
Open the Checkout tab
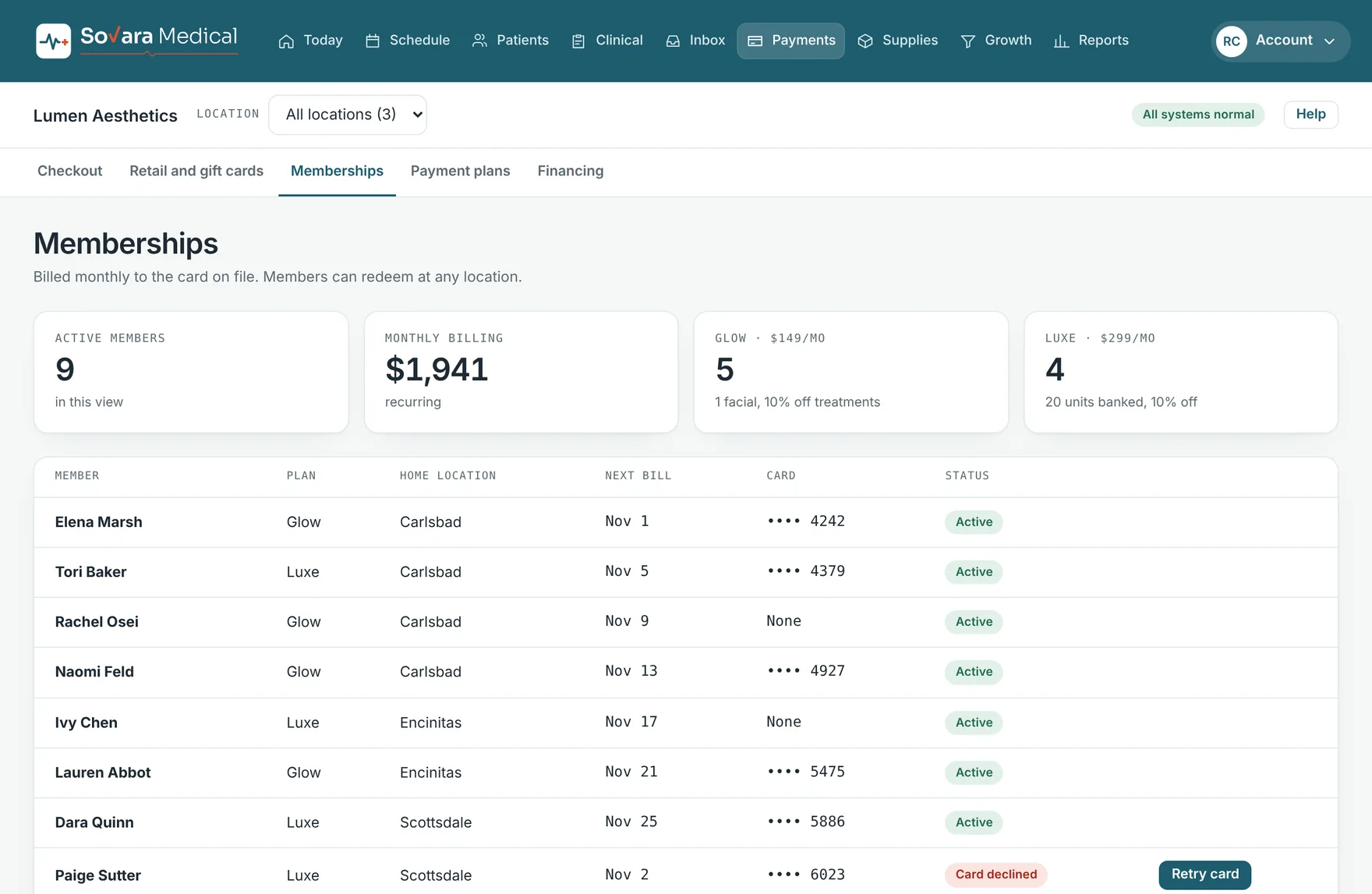pos(70,171)
